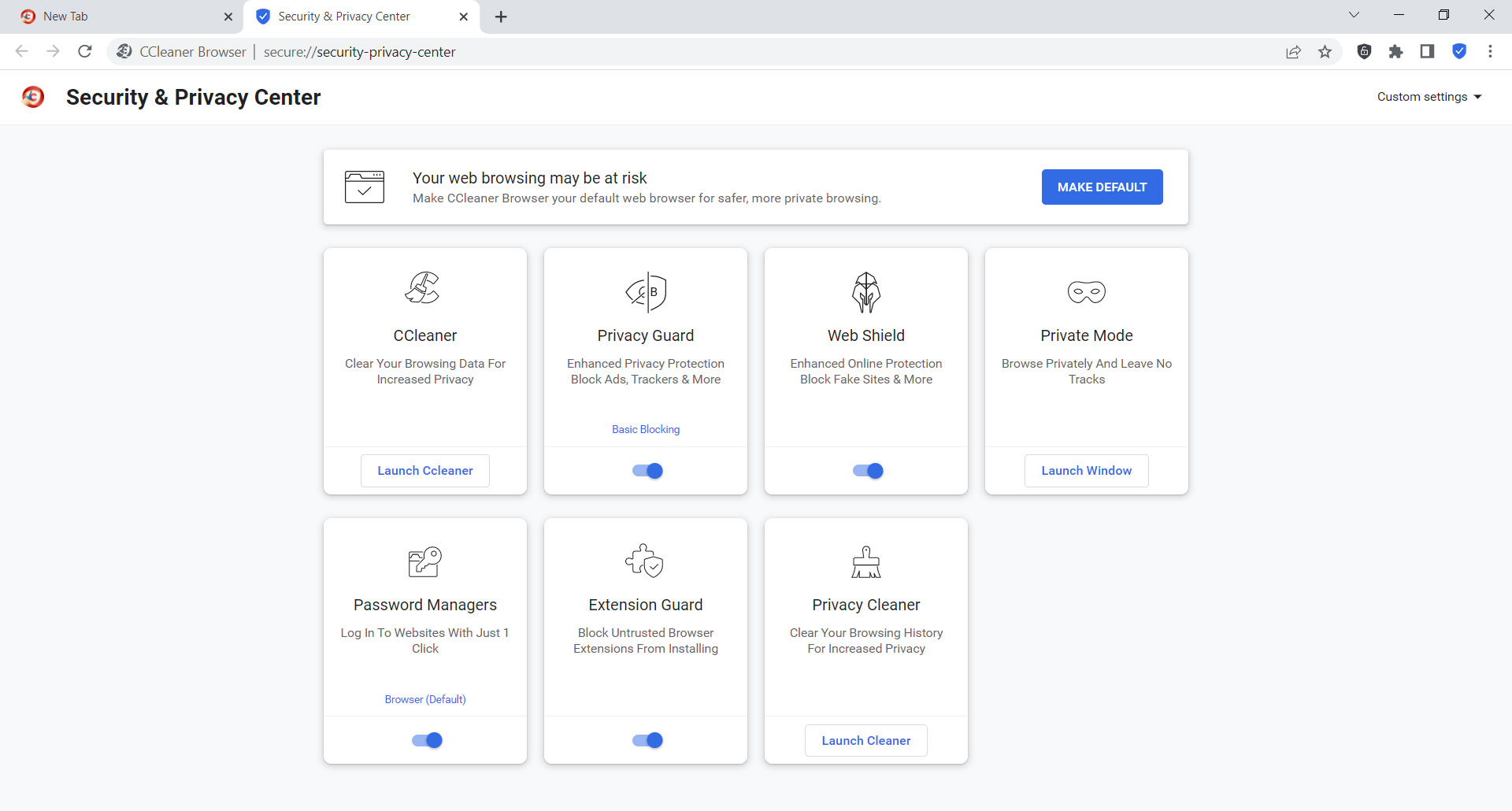Click the Privacy Cleaner card title
This screenshot has width=1512, height=811.
click(x=866, y=605)
